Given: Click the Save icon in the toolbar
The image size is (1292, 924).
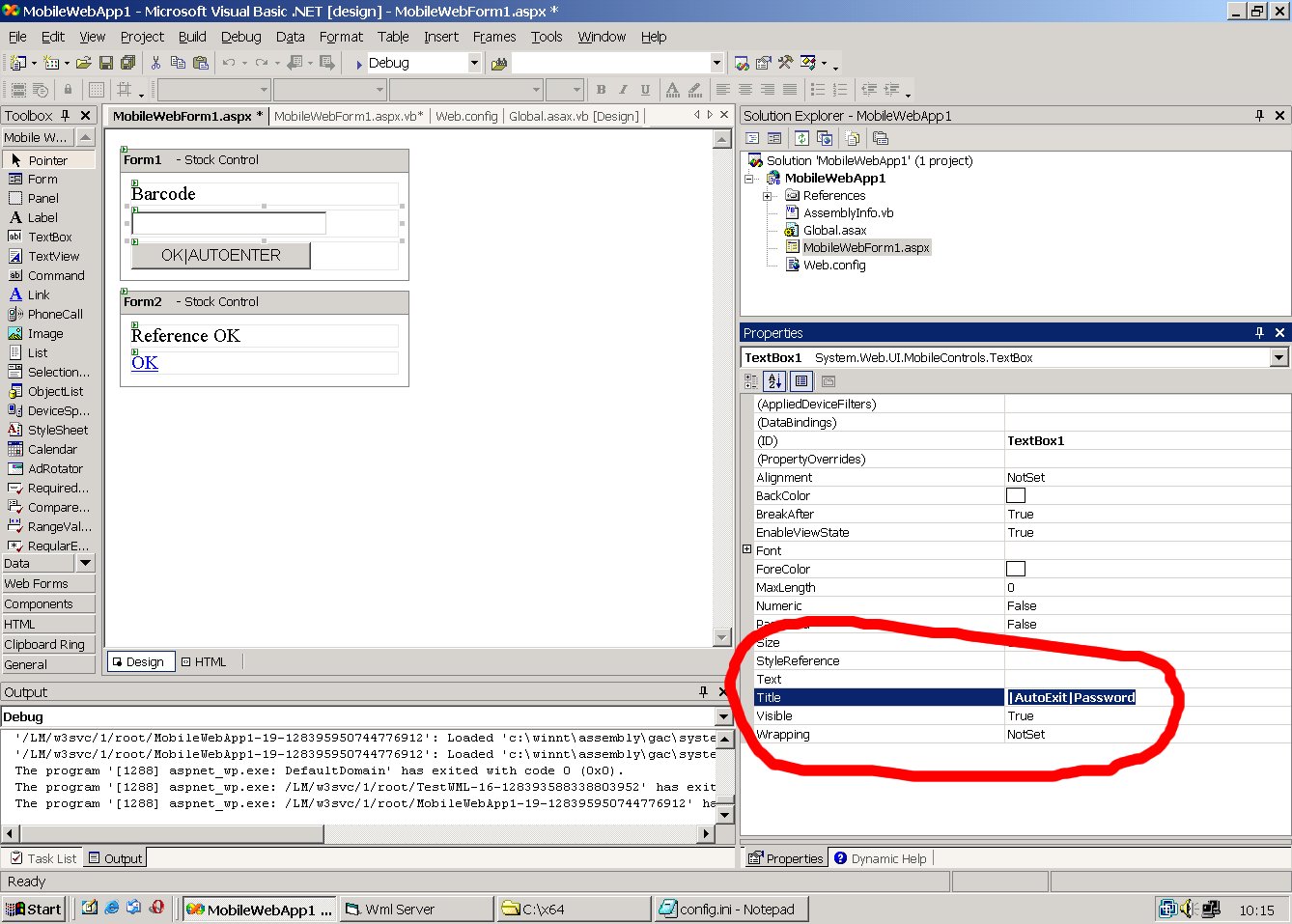Looking at the screenshot, I should tap(106, 63).
